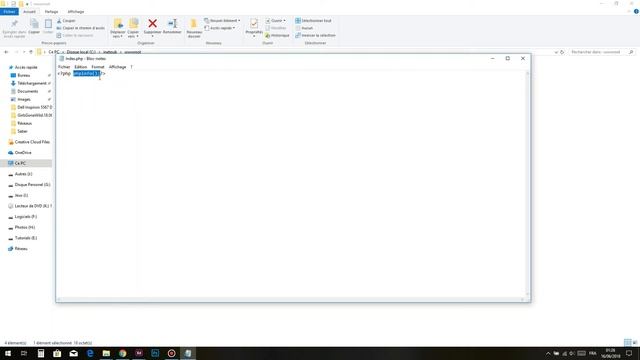Click Copier le chemin d'accès

[x=80, y=28]
